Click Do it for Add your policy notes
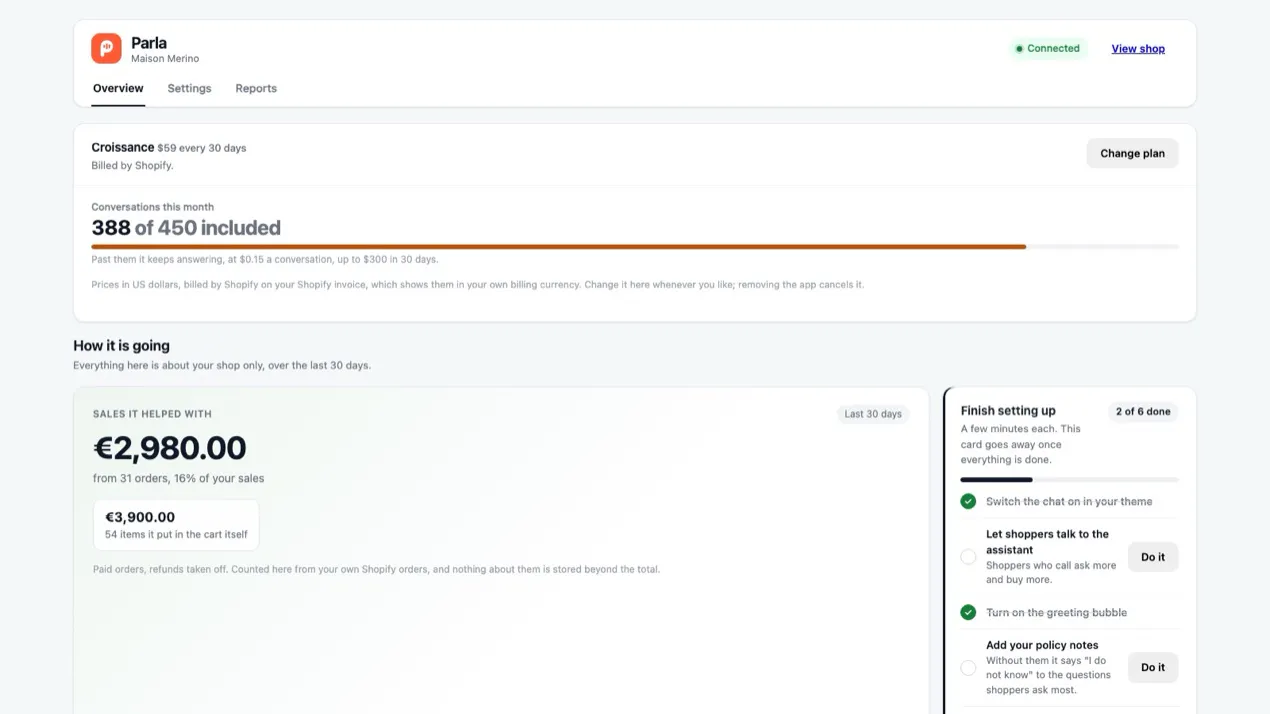Viewport: 1270px width, 714px height. [x=1153, y=667]
